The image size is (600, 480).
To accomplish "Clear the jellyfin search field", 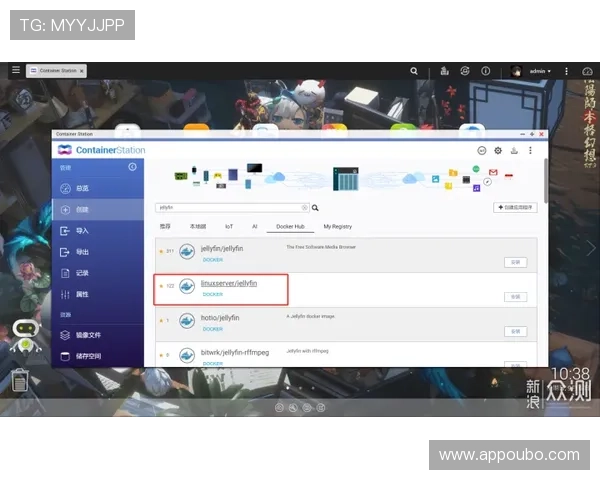I will [305, 208].
